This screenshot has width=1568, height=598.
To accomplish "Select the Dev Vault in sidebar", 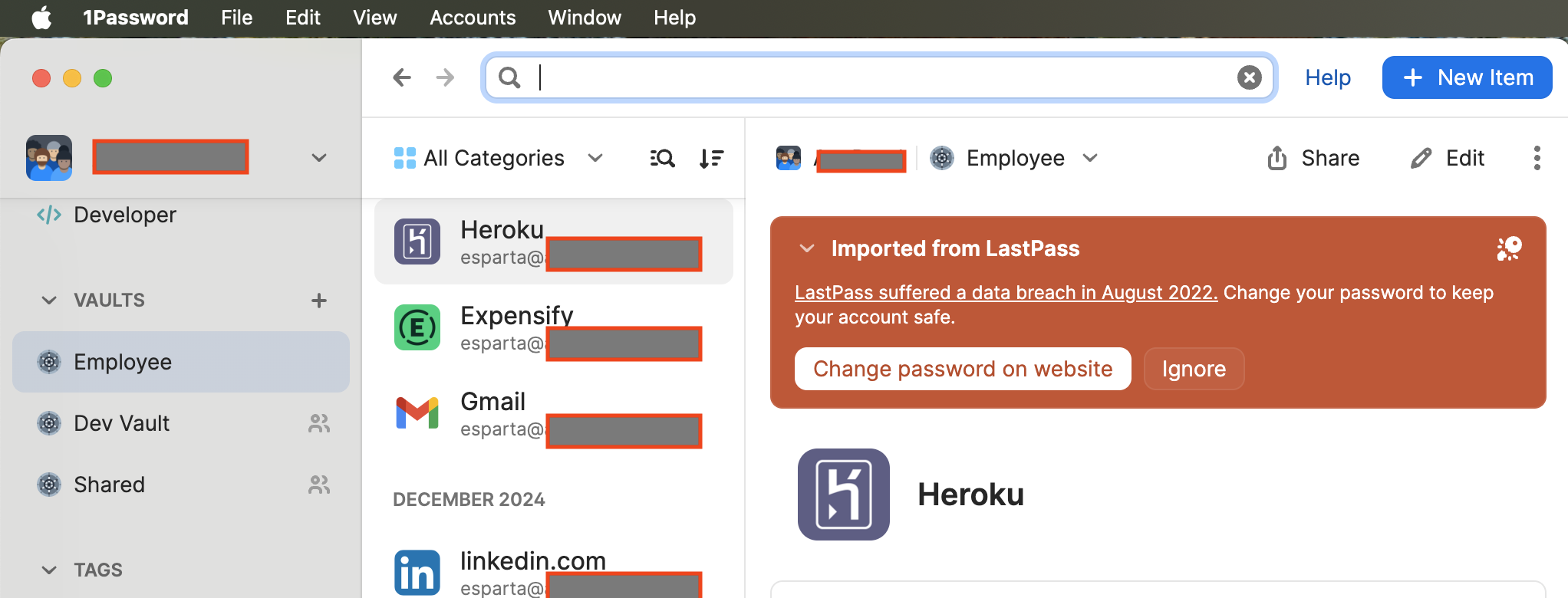I will coord(121,423).
